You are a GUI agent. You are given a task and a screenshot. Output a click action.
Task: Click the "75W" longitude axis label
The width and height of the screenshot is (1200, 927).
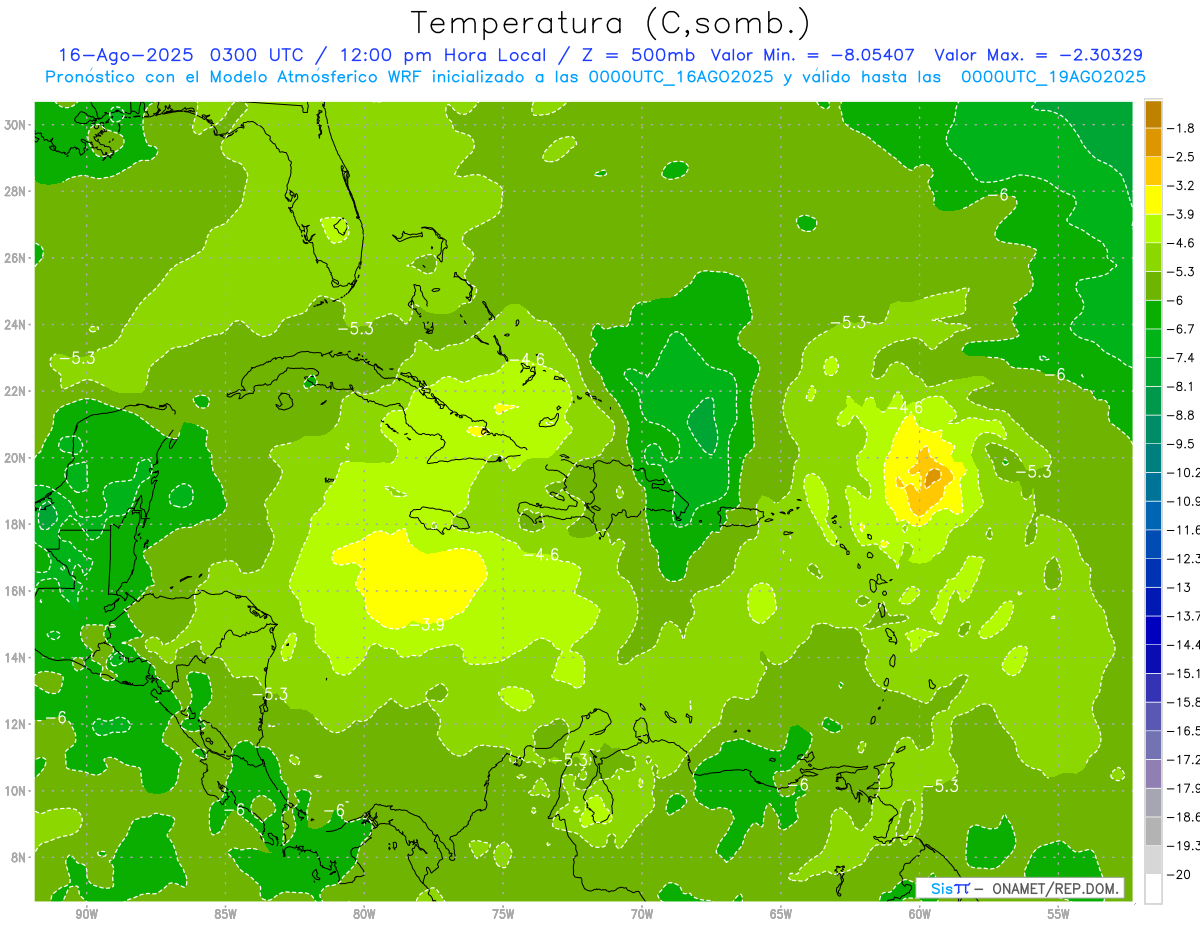coord(503,914)
